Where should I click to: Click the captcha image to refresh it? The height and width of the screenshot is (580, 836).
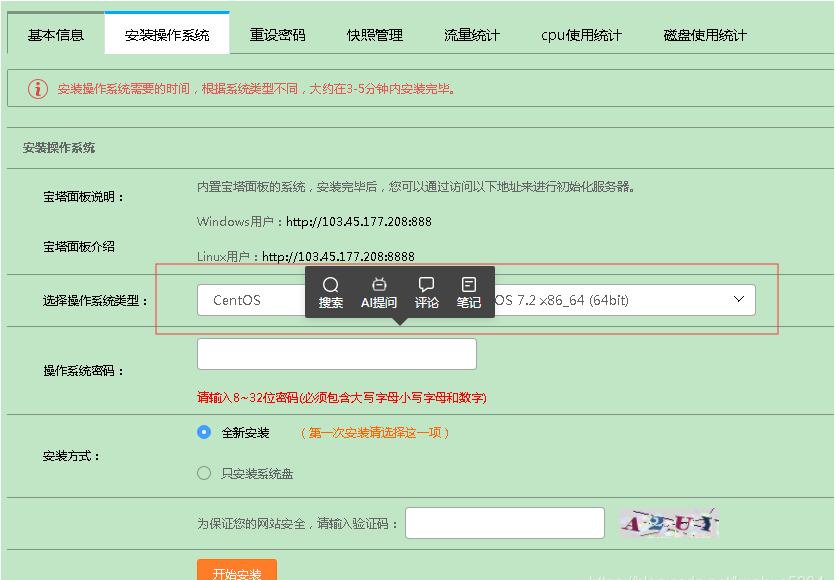pyautogui.click(x=668, y=523)
